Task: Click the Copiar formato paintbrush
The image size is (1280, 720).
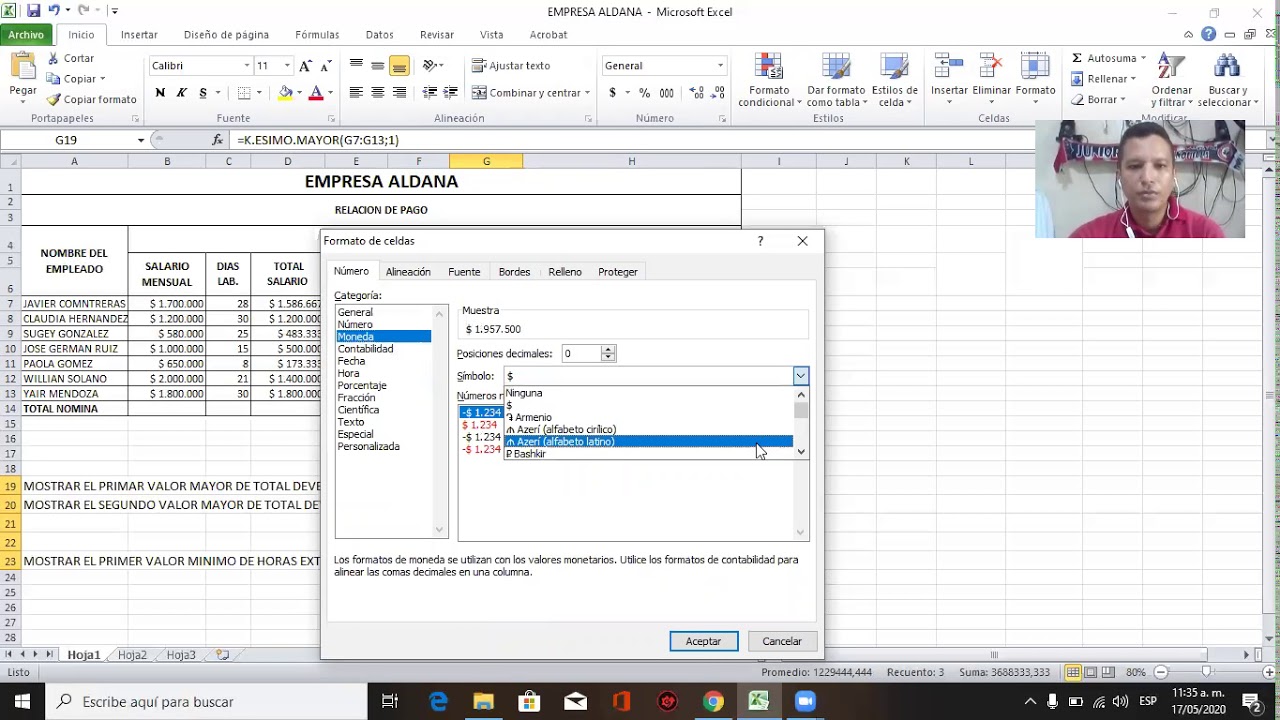Action: coord(54,99)
